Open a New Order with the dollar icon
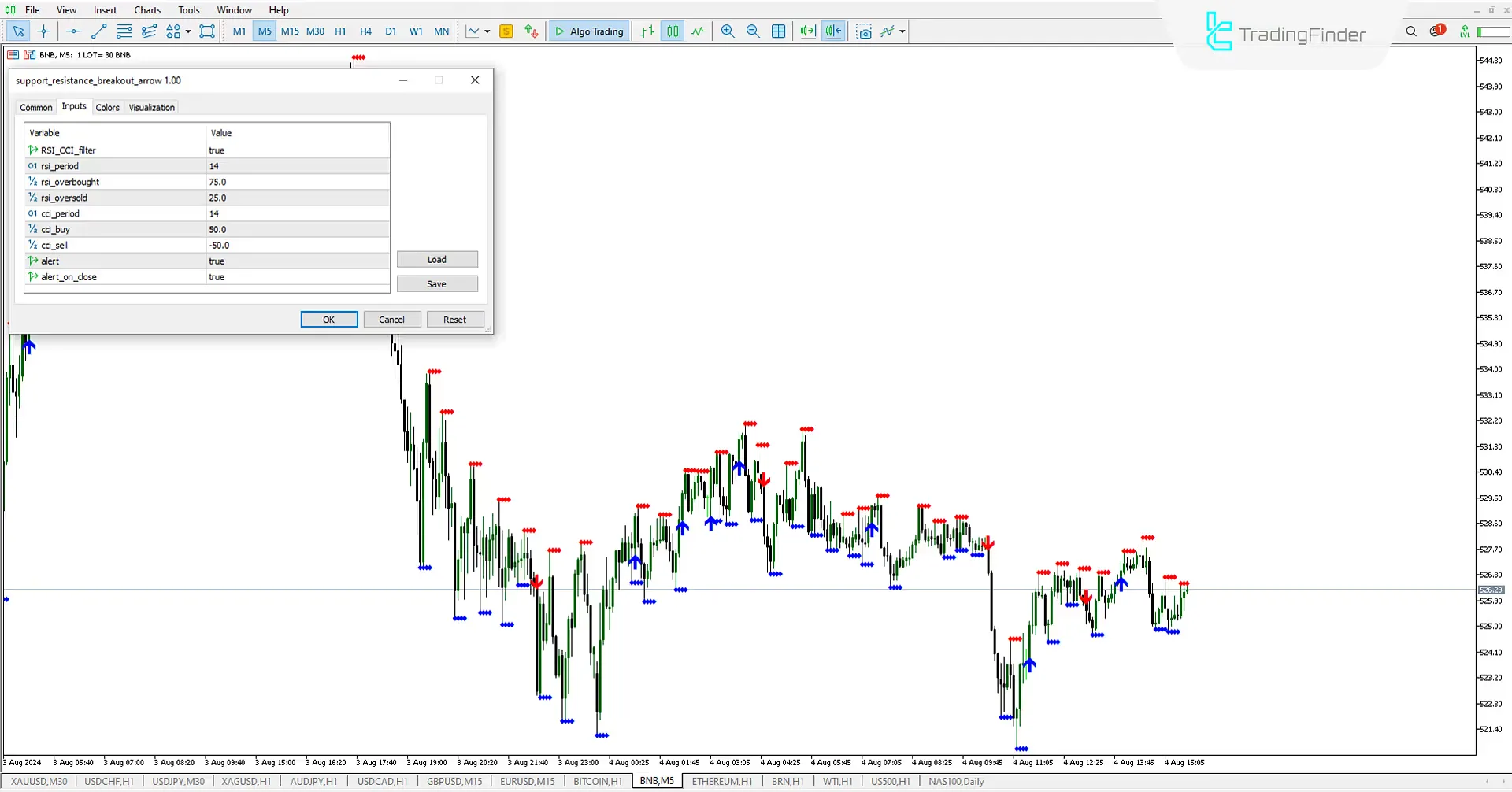The height and width of the screenshot is (792, 1512). click(506, 31)
